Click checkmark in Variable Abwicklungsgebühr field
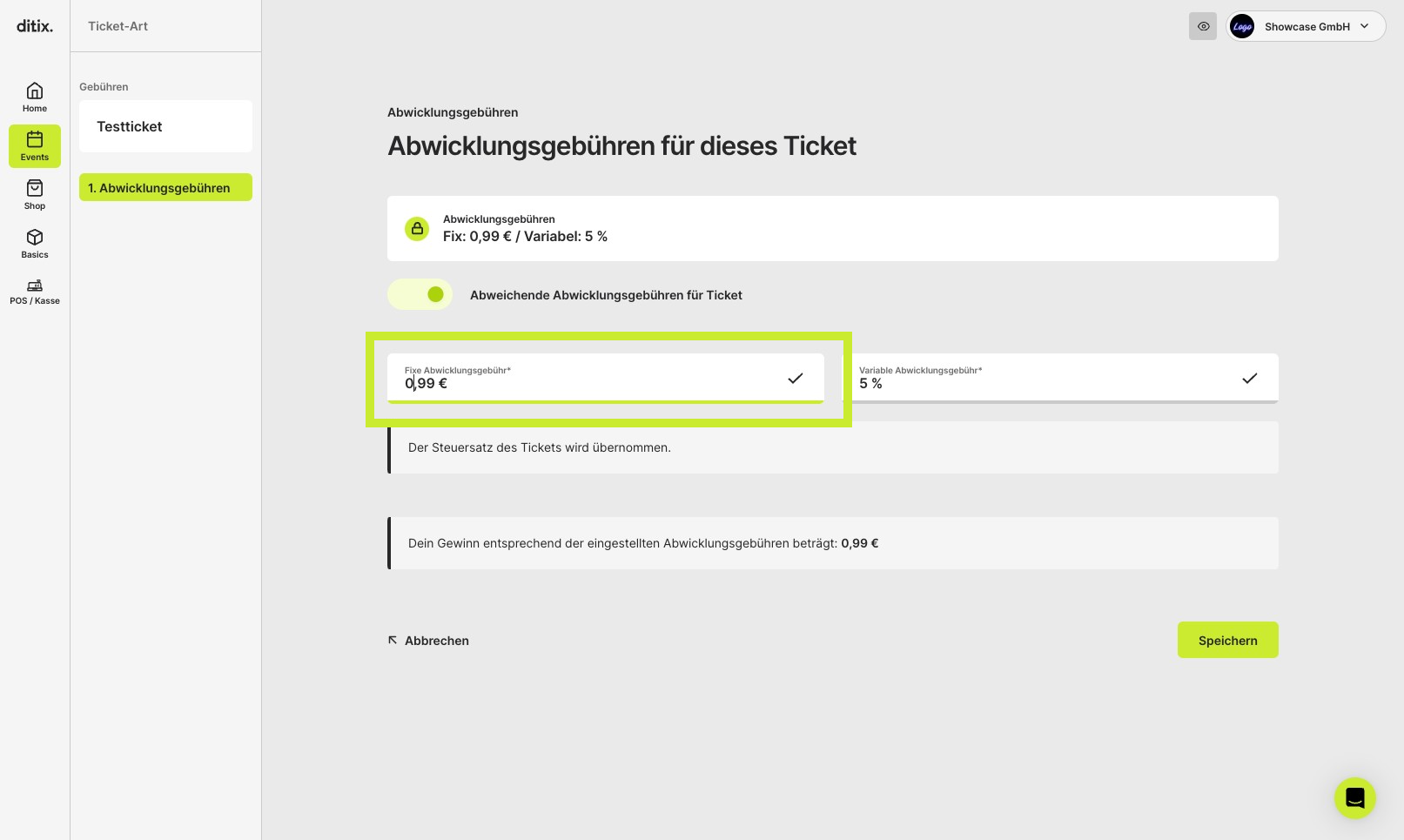 (x=1249, y=378)
